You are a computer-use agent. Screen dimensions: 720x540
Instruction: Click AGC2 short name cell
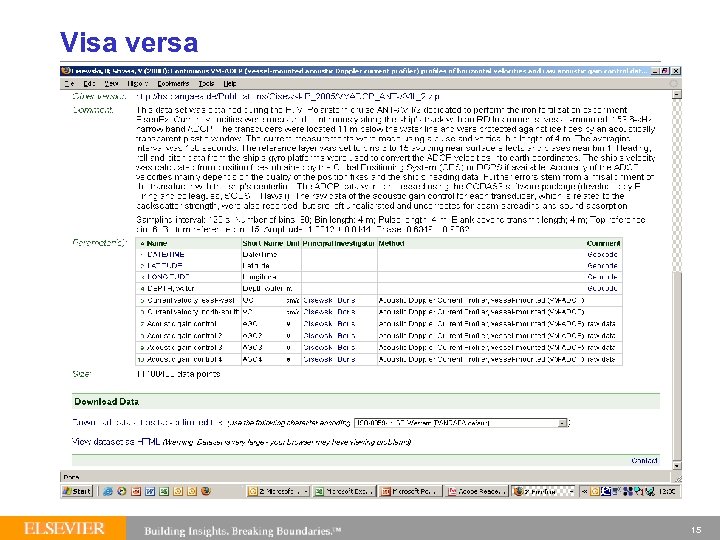(x=253, y=336)
